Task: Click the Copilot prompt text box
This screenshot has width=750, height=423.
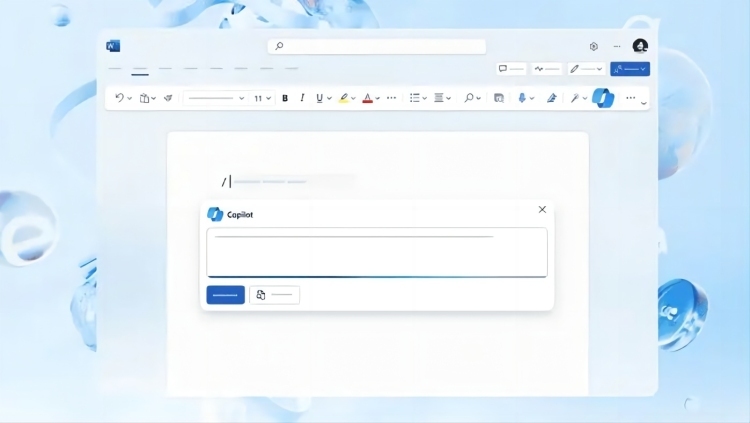Action: [x=377, y=253]
